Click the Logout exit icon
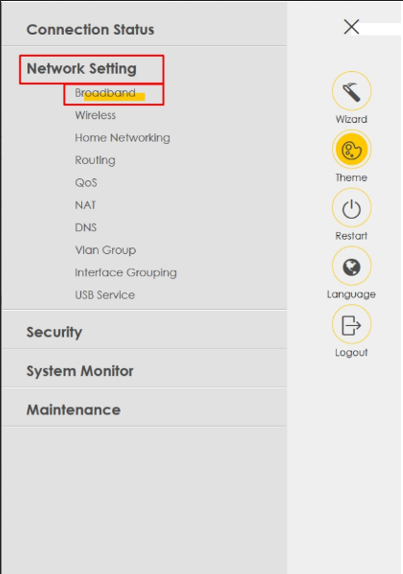403x574 pixels. point(351,325)
